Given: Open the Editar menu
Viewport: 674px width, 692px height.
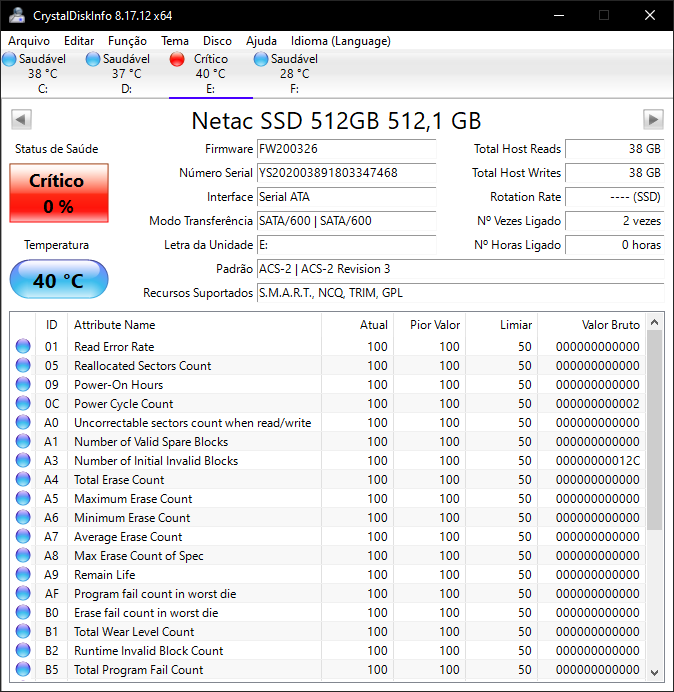Looking at the screenshot, I should click(79, 41).
